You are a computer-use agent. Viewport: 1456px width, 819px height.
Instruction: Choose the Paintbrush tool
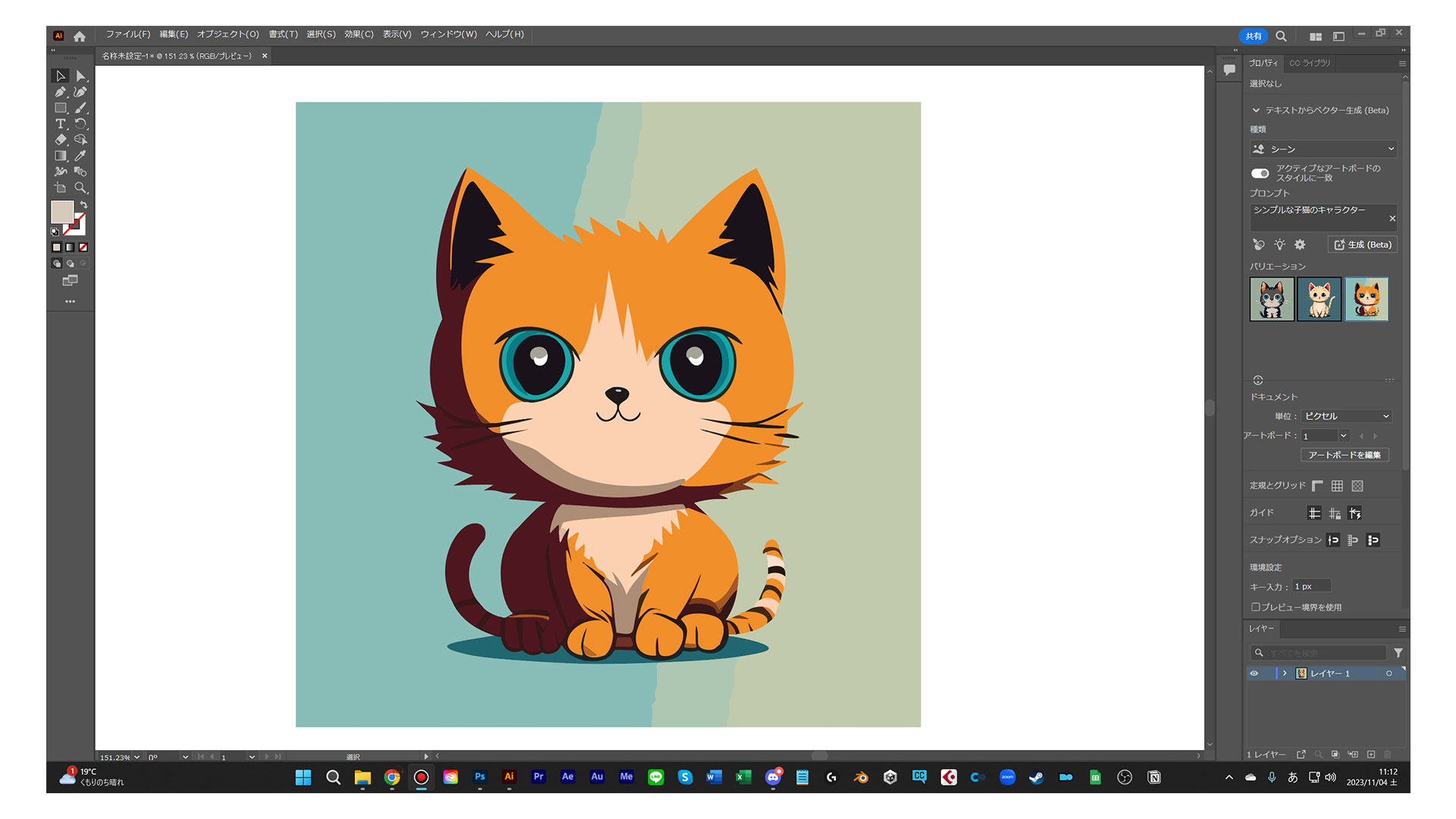tap(81, 108)
